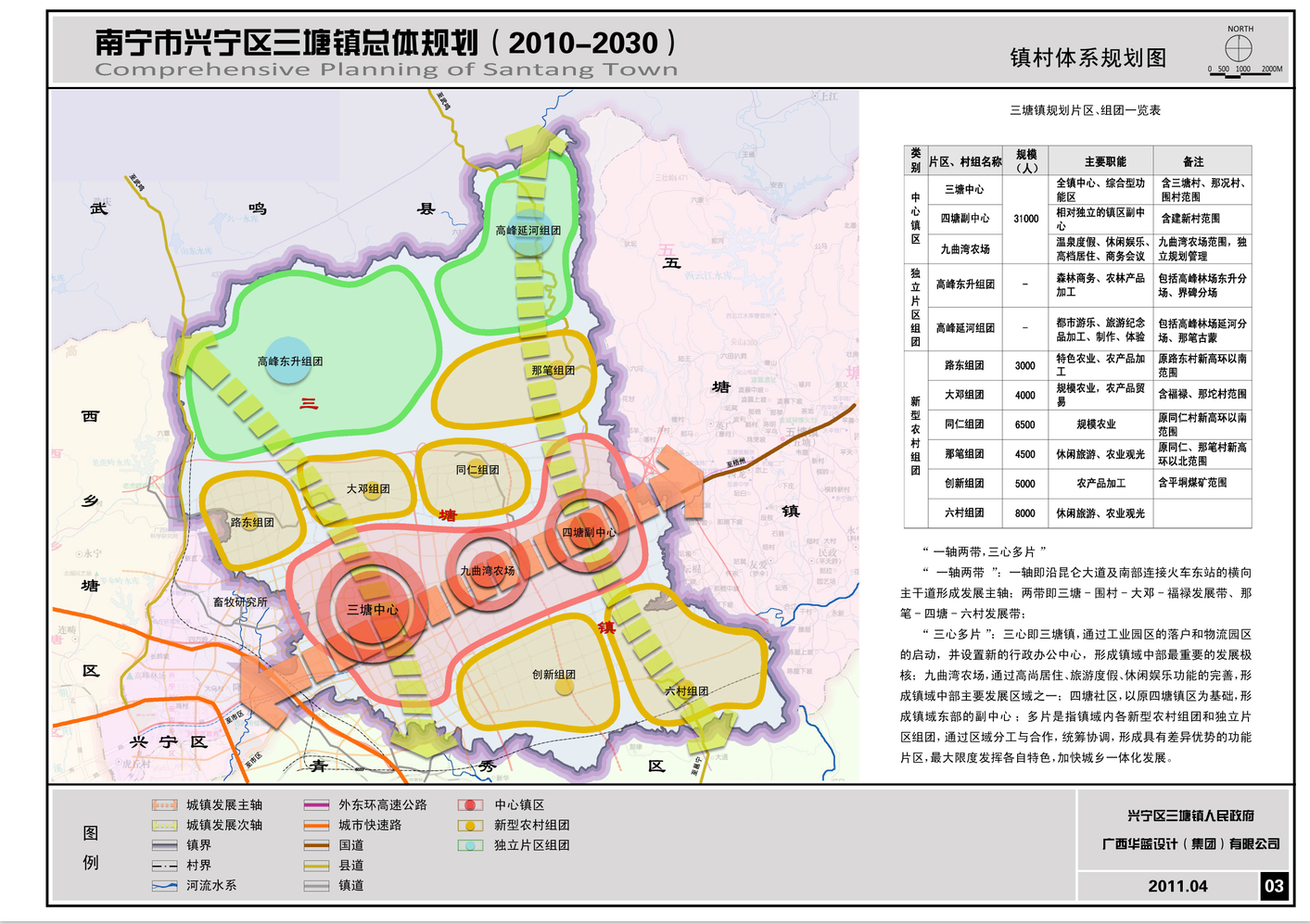Viewport: 1310px width, 924px height.
Task: Click the 那笔组团 label on the map
Action: coord(553,371)
